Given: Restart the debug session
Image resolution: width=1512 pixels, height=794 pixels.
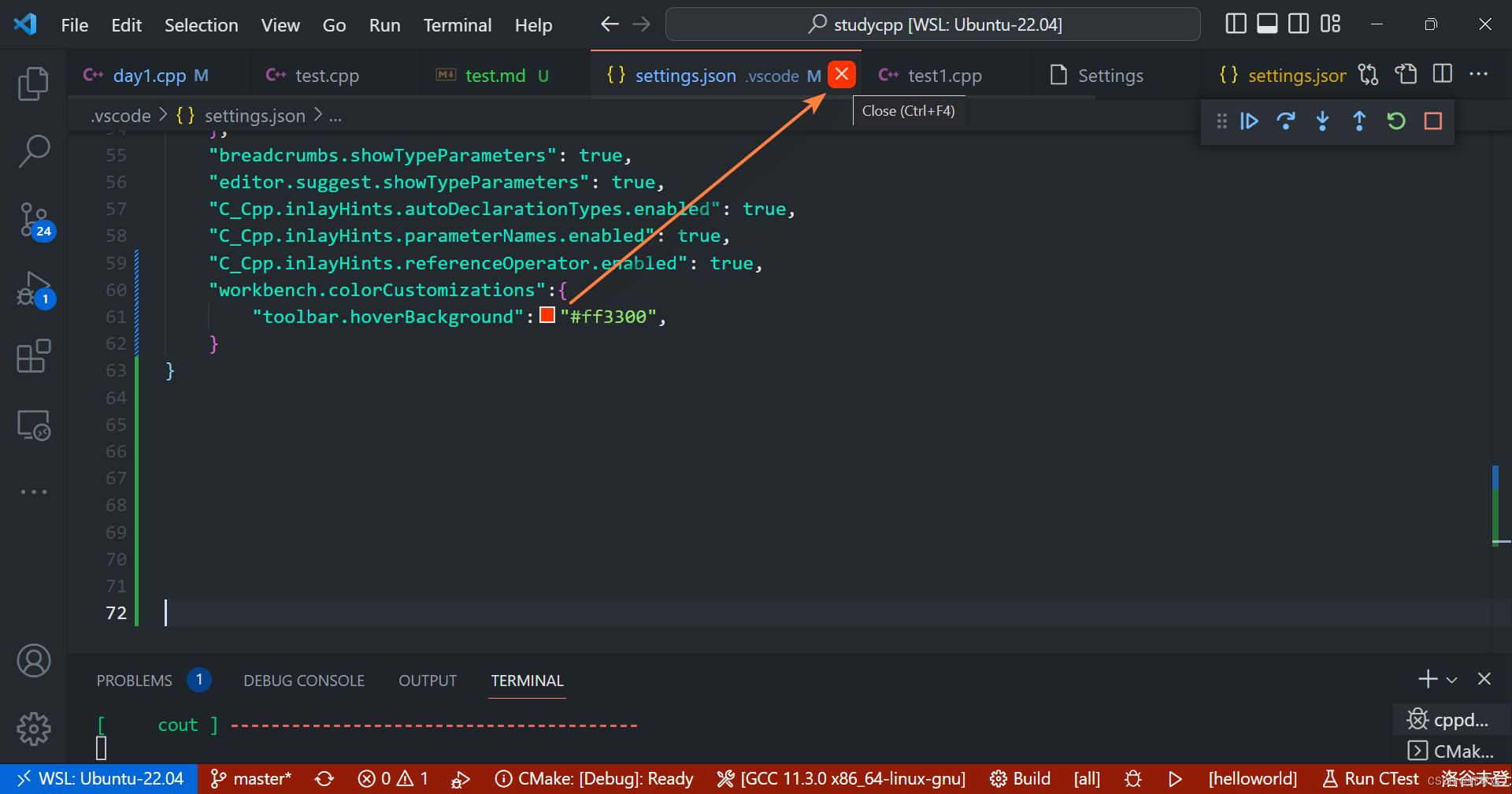Looking at the screenshot, I should (1395, 121).
